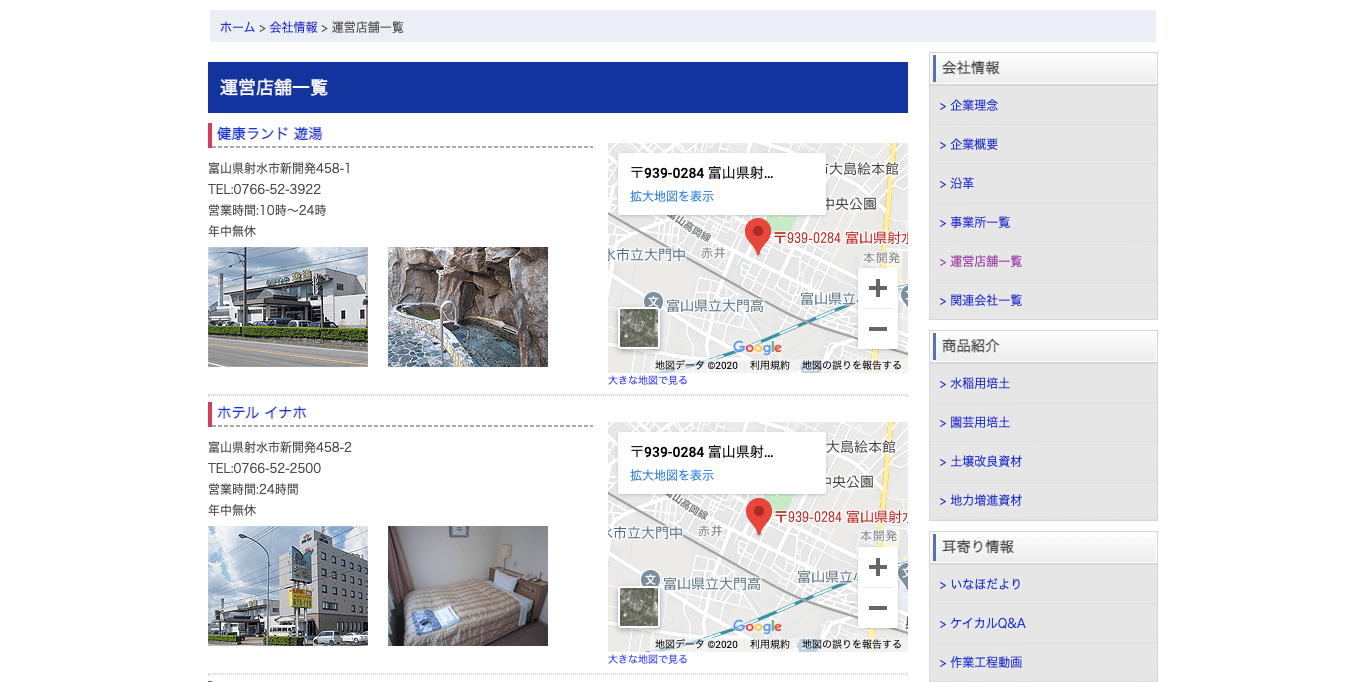Zoom in on the Hotel Inaho map

coord(878,567)
